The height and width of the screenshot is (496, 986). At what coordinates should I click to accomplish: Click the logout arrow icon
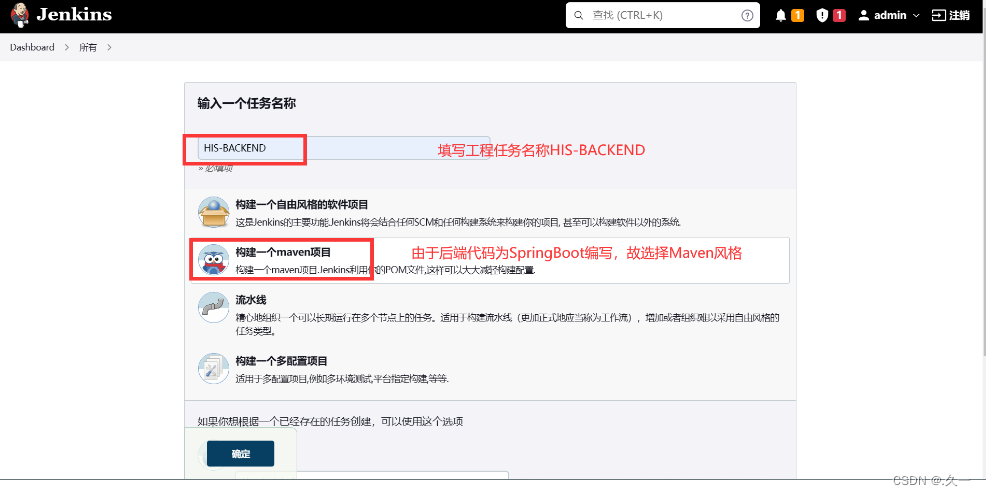938,15
